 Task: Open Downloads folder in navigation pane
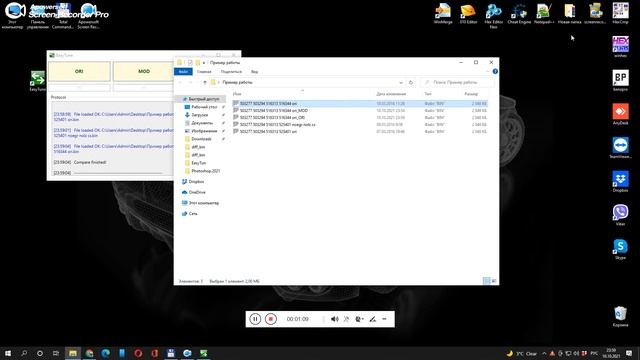click(x=201, y=139)
